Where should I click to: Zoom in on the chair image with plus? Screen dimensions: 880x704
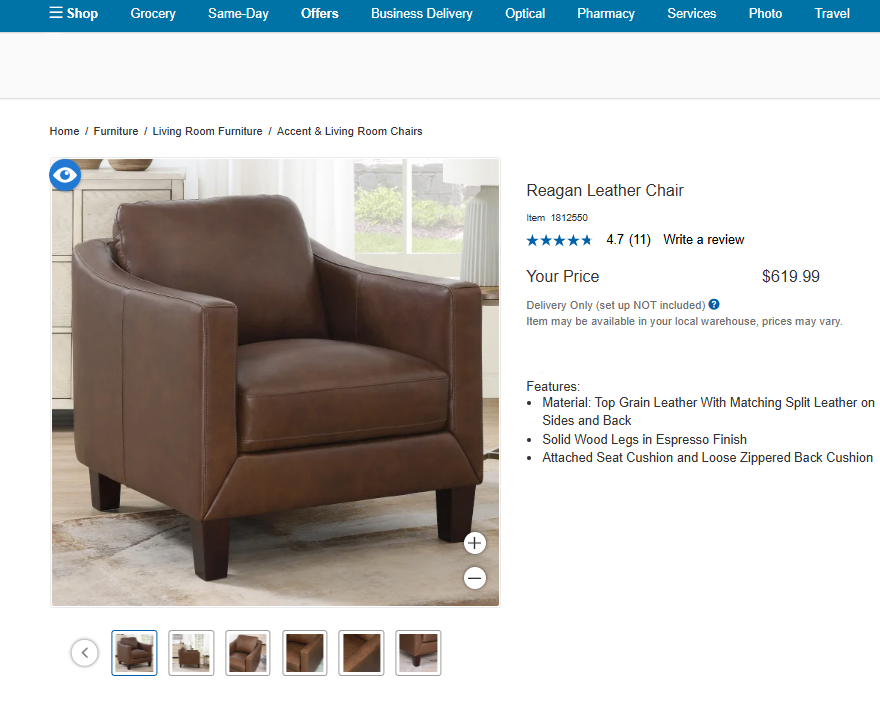[475, 543]
